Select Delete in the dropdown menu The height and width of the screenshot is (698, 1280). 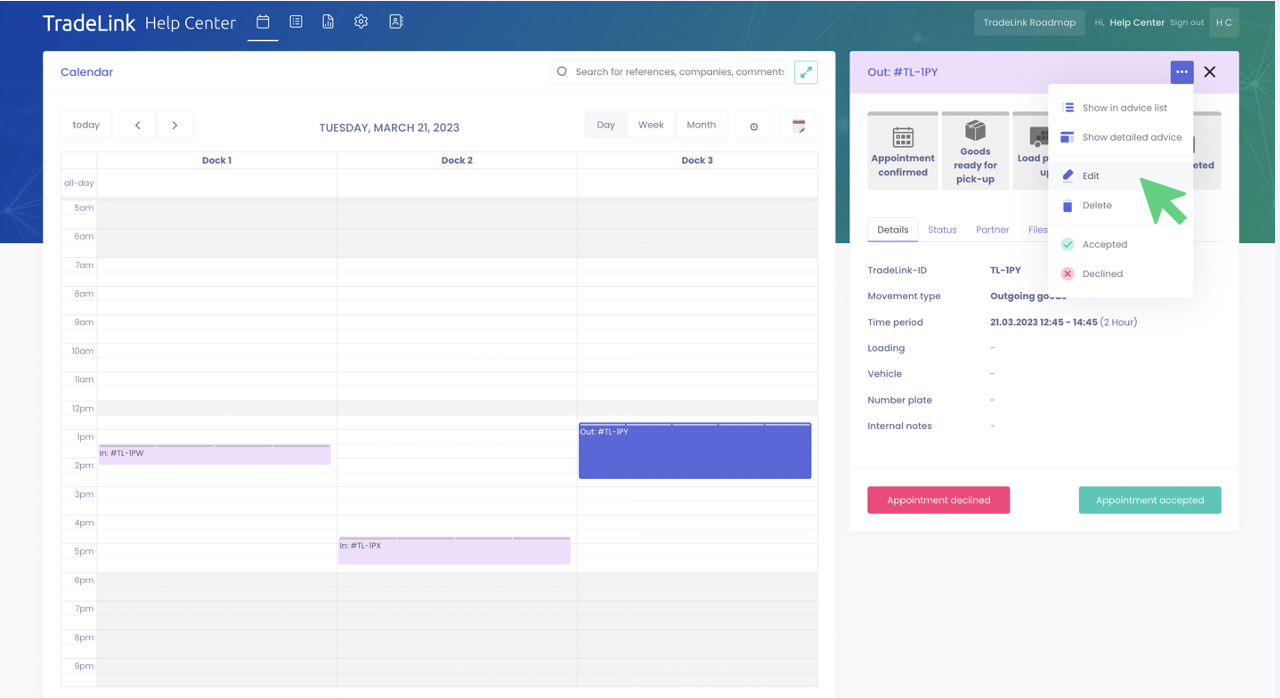point(1096,205)
